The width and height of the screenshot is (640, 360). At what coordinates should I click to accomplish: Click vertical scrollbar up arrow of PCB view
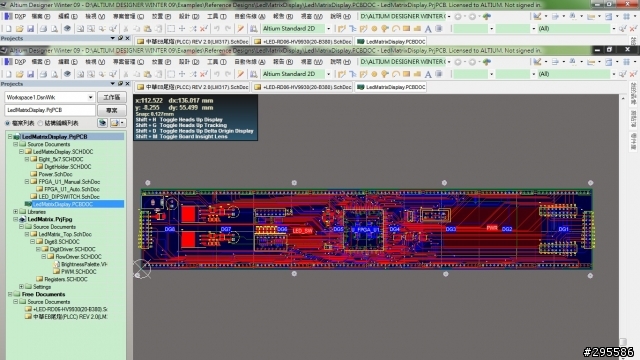(623, 98)
